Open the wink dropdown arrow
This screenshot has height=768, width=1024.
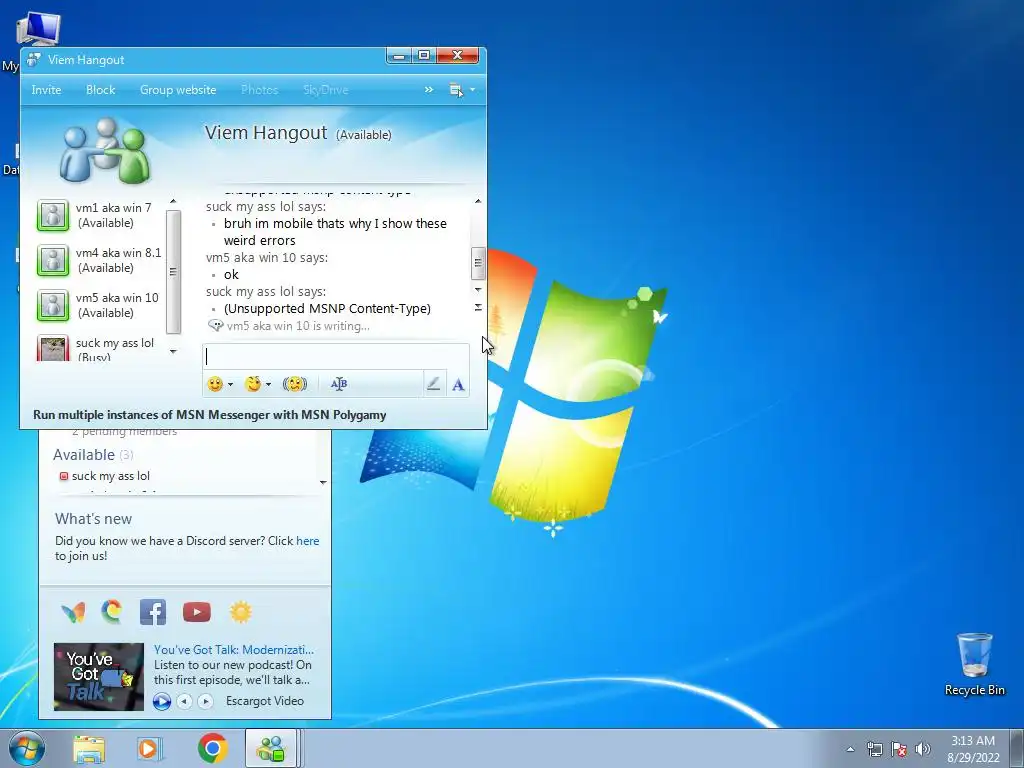268,385
